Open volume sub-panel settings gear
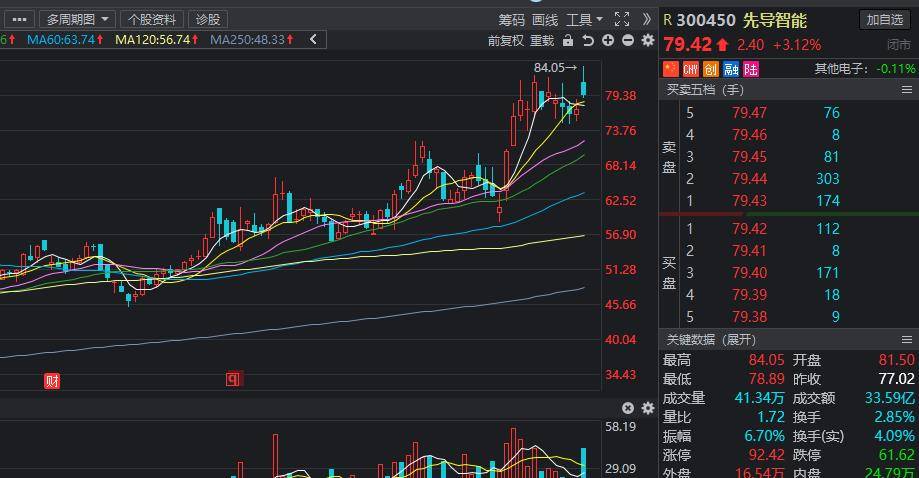This screenshot has height=478, width=919. [x=647, y=408]
